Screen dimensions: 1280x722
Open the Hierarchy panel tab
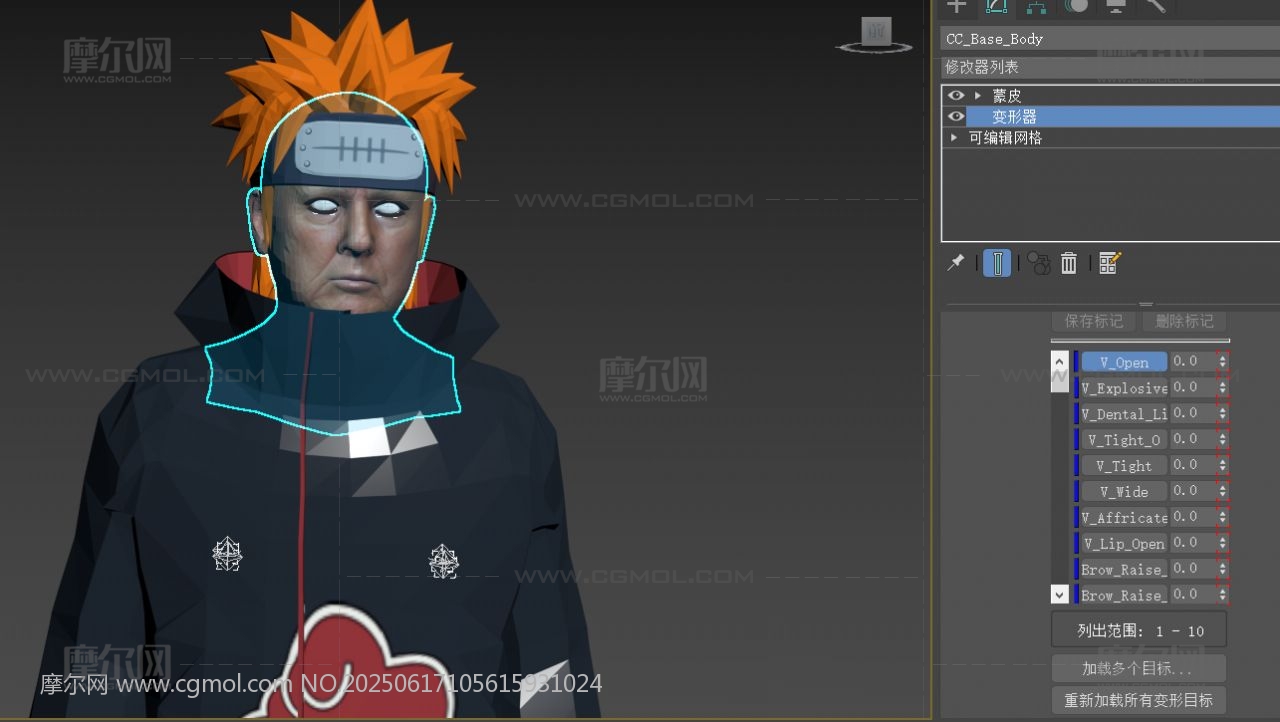point(1036,6)
